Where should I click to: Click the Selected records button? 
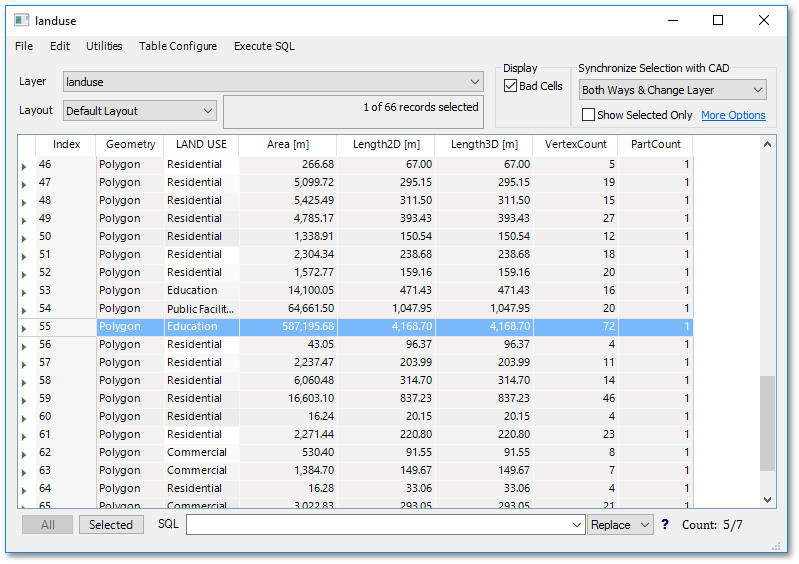tap(111, 525)
